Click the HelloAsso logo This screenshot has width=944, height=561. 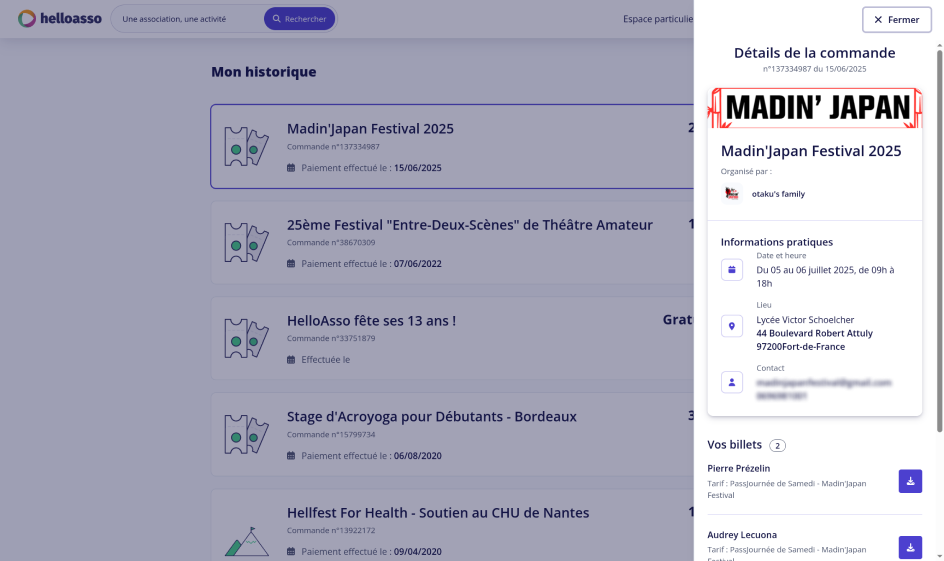tap(60, 19)
